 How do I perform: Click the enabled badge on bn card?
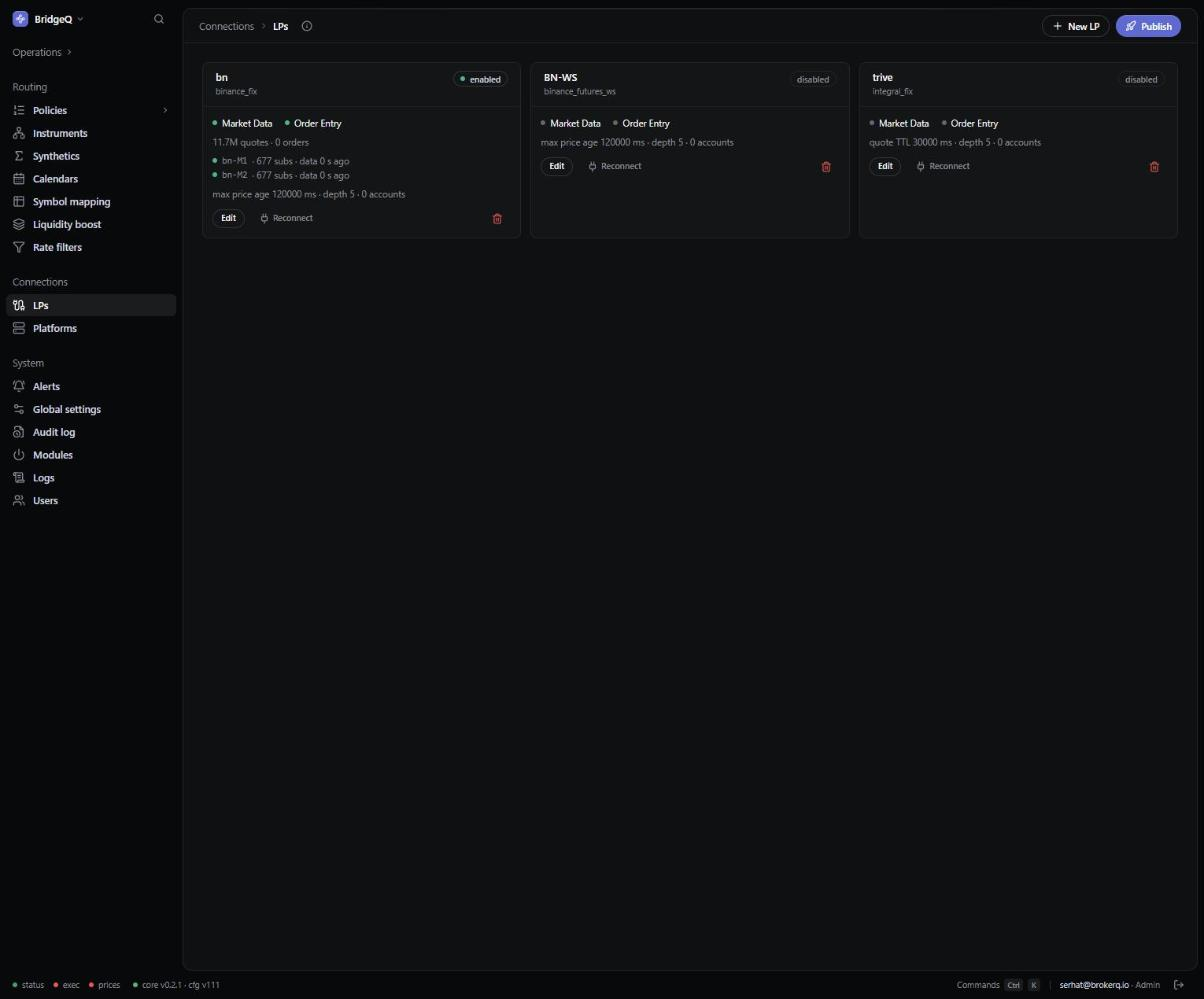[480, 79]
